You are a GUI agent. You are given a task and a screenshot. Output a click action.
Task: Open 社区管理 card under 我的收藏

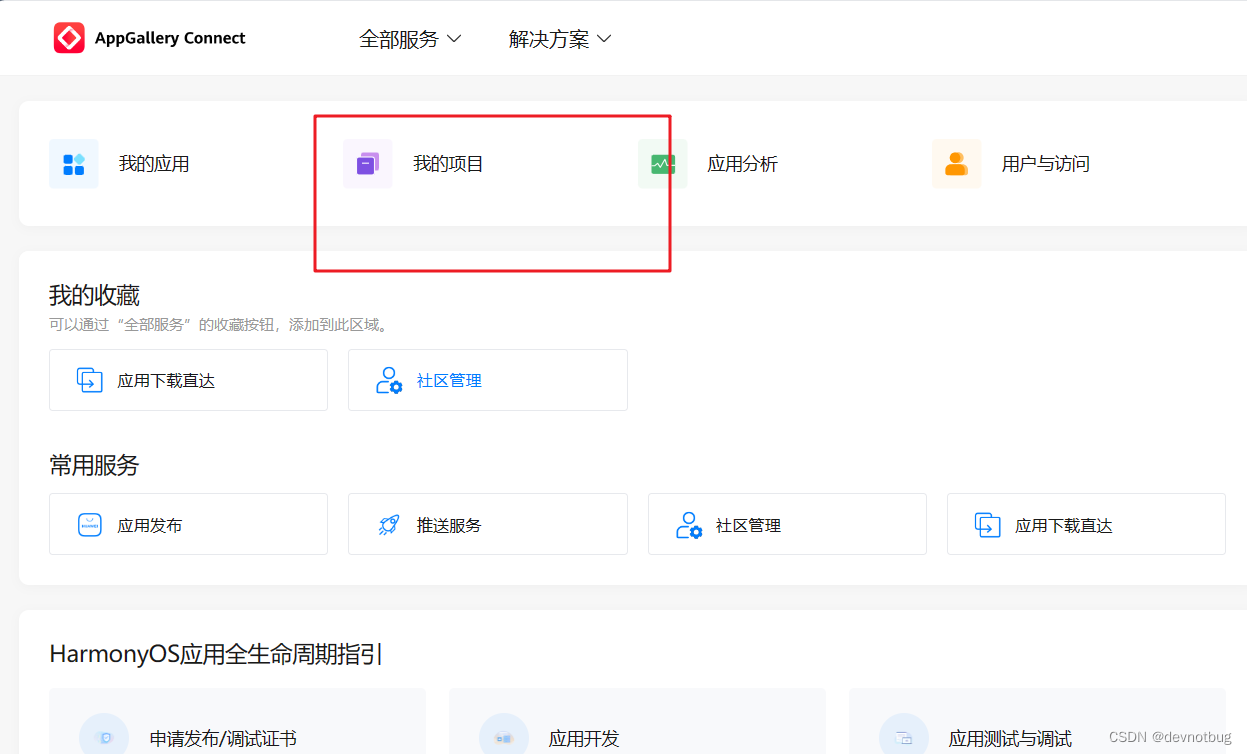(x=488, y=380)
